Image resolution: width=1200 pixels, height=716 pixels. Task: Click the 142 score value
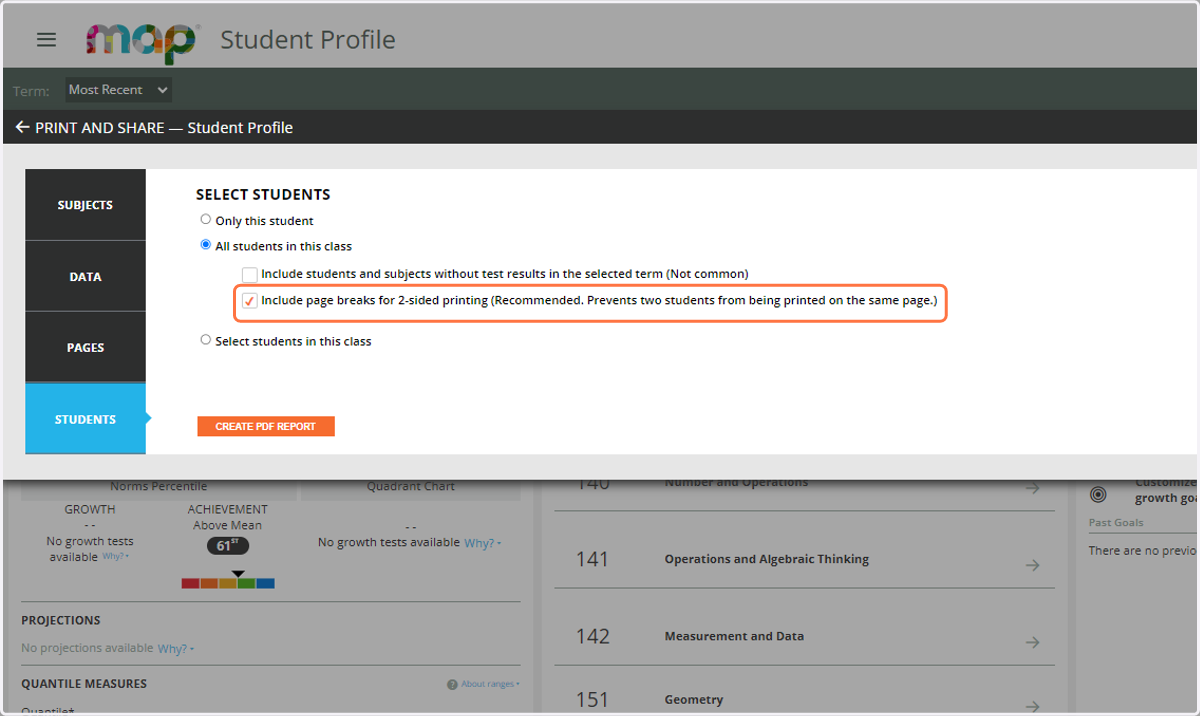(x=592, y=636)
